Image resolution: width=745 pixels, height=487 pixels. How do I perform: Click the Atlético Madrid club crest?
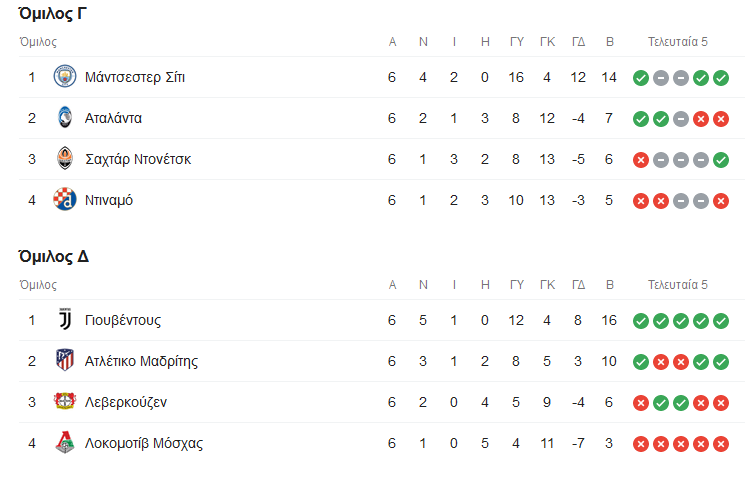(64, 361)
